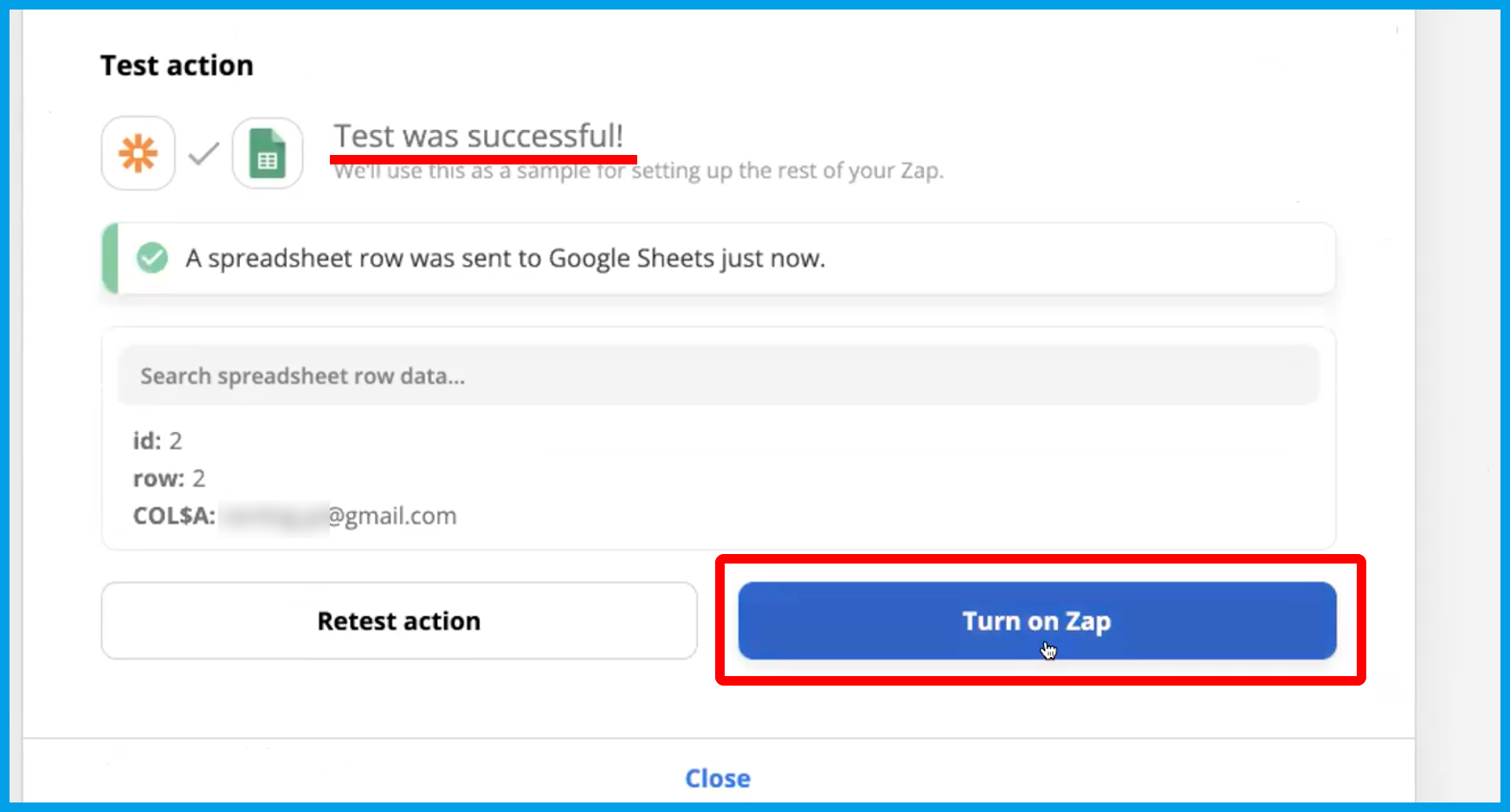The width and height of the screenshot is (1510, 812).
Task: Select the "row: 2" data line
Action: (169, 478)
